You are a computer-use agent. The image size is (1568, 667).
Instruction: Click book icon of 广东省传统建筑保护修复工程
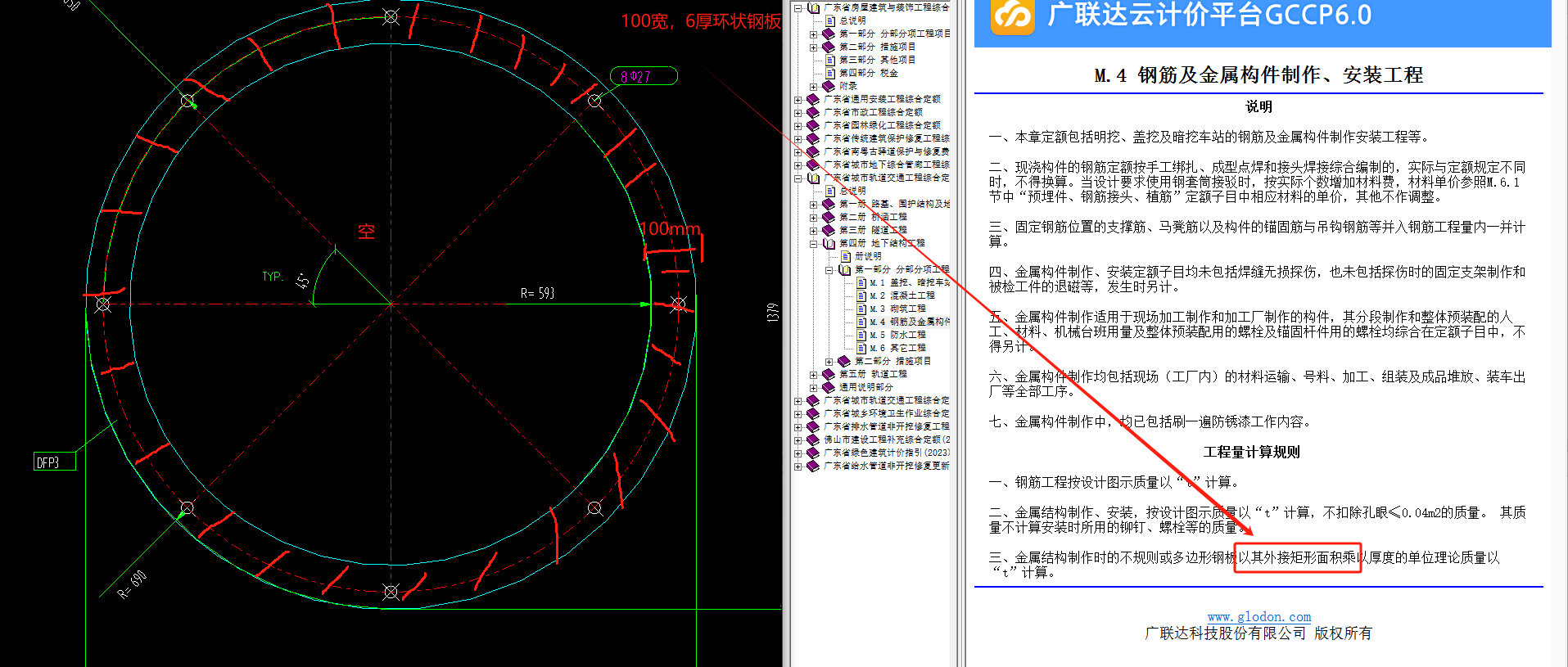(x=813, y=138)
